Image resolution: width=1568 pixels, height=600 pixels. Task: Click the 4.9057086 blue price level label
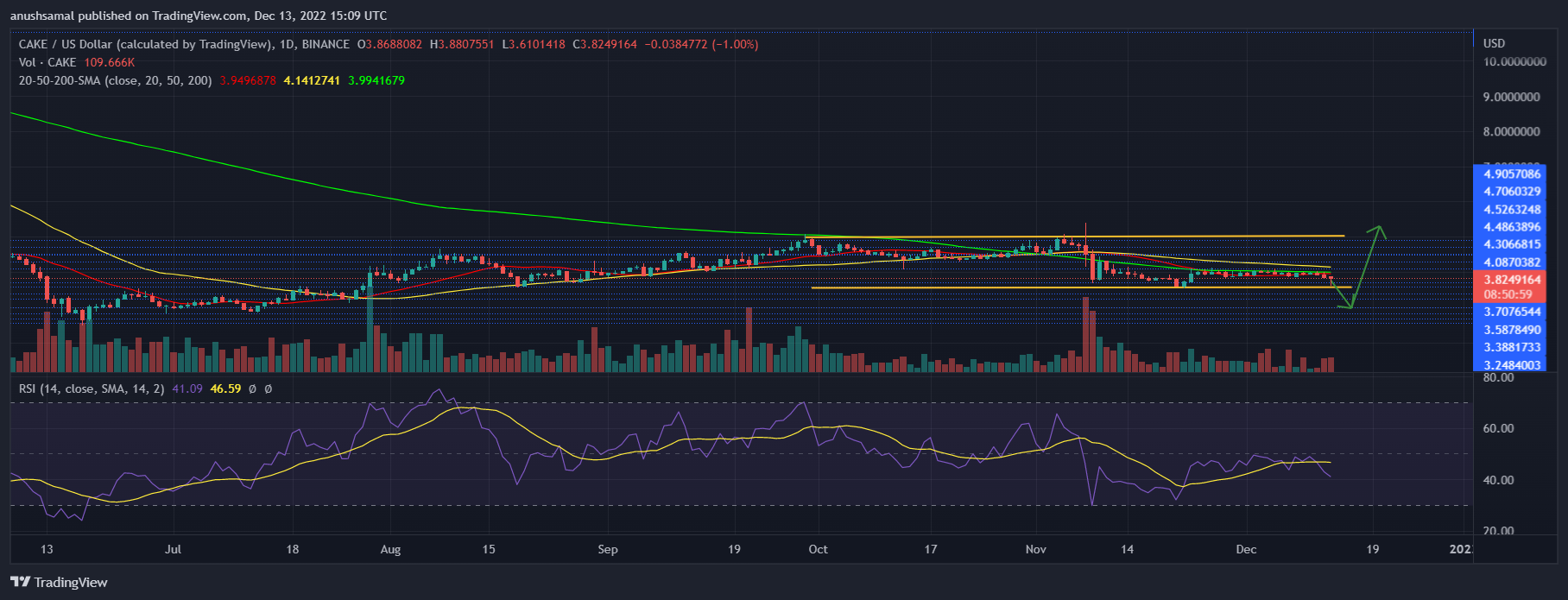point(1512,174)
